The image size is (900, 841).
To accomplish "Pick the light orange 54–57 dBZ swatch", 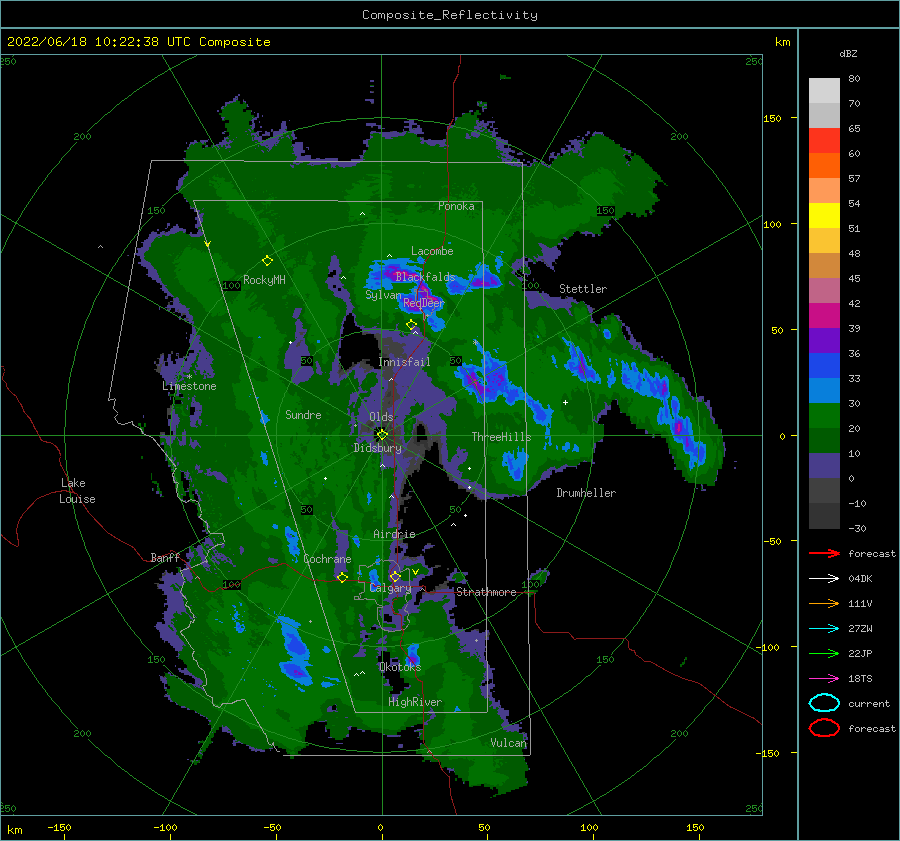I will (x=824, y=191).
